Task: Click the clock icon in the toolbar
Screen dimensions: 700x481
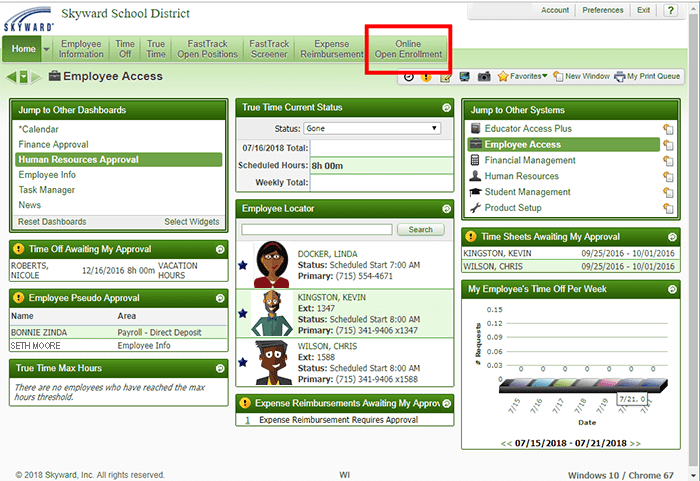Action: pyautogui.click(x=408, y=77)
